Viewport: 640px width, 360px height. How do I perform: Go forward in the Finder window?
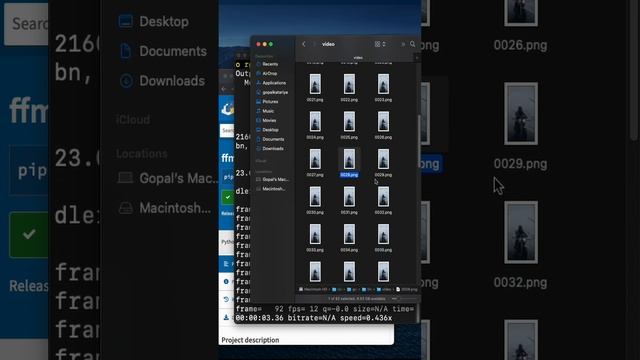click(314, 44)
